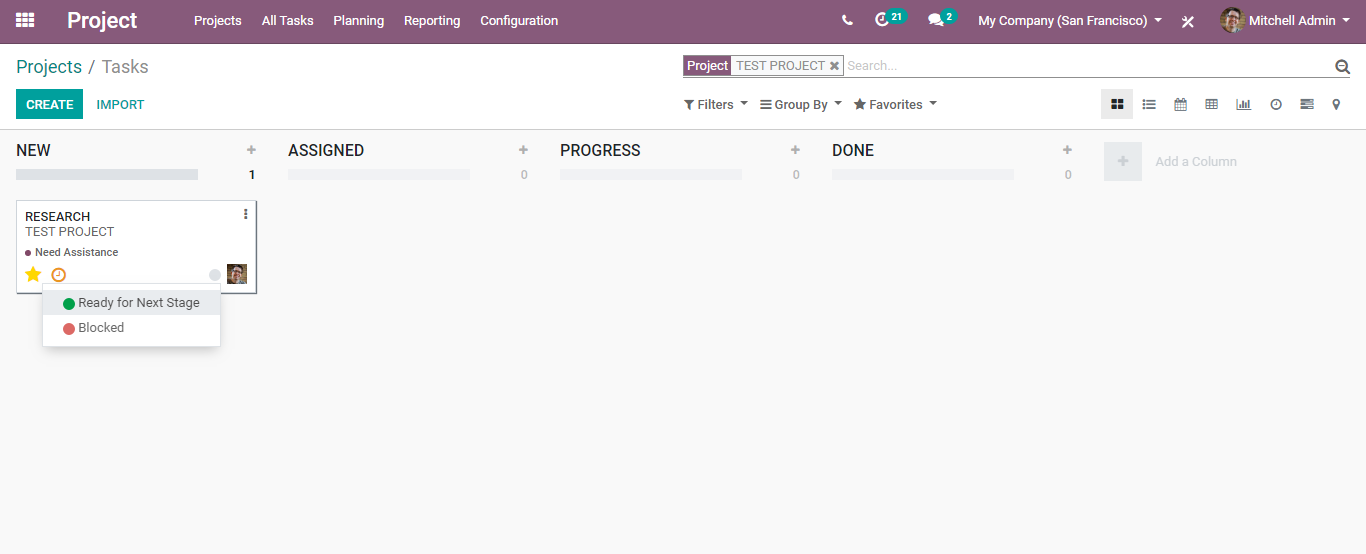Click the phone call icon
Viewport: 1366px width, 554px height.
847,20
